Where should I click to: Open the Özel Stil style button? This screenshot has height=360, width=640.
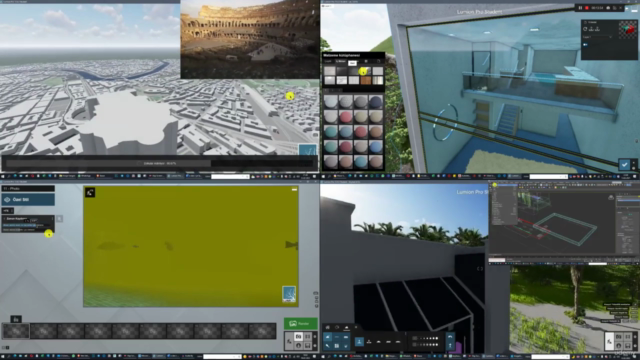coord(28,200)
